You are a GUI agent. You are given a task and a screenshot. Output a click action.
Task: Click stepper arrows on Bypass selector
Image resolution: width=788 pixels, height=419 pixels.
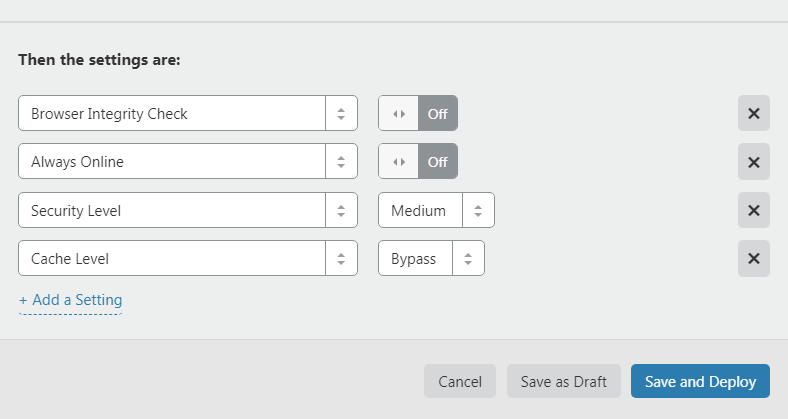click(468, 258)
